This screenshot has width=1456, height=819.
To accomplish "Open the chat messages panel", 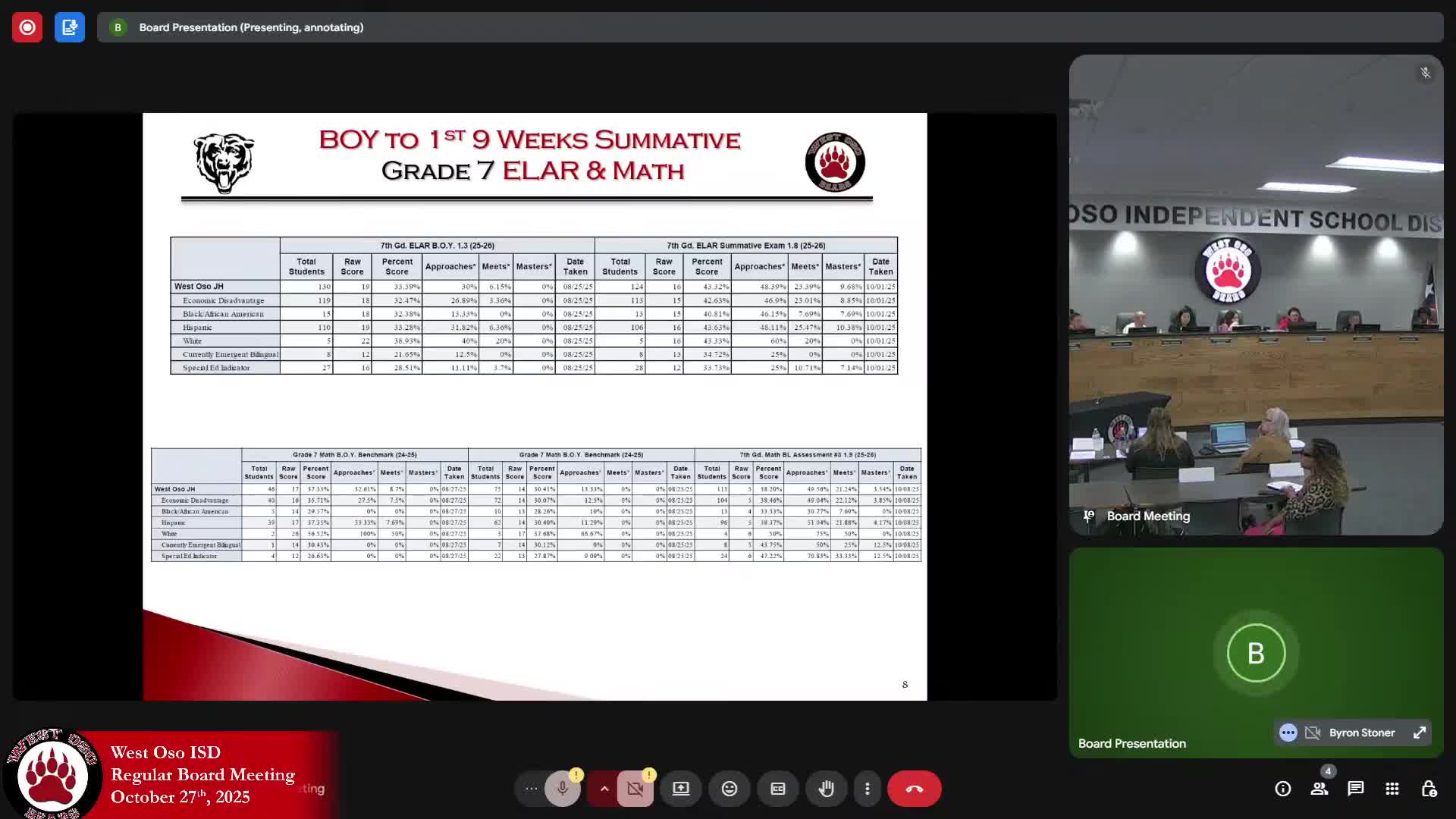I will 1356,789.
